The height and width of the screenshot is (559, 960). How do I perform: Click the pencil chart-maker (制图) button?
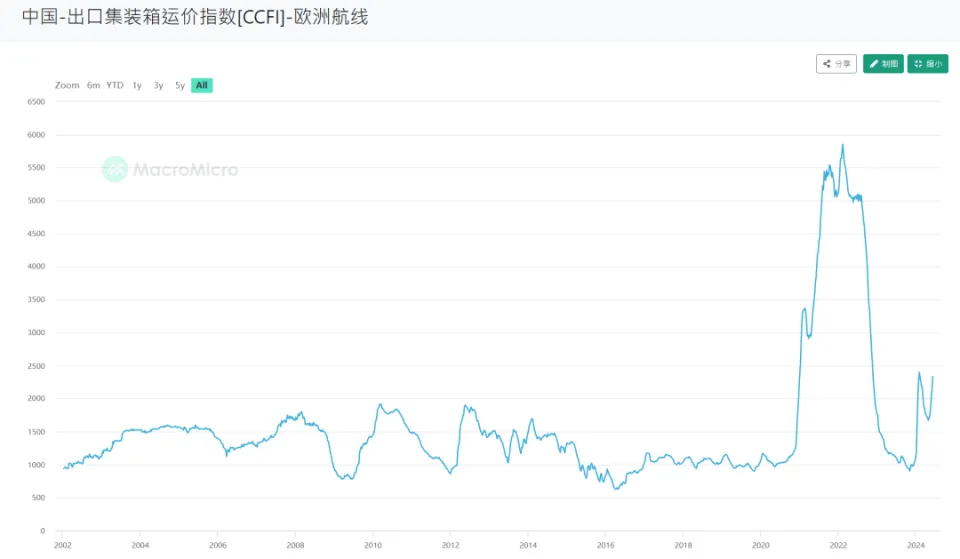point(883,64)
